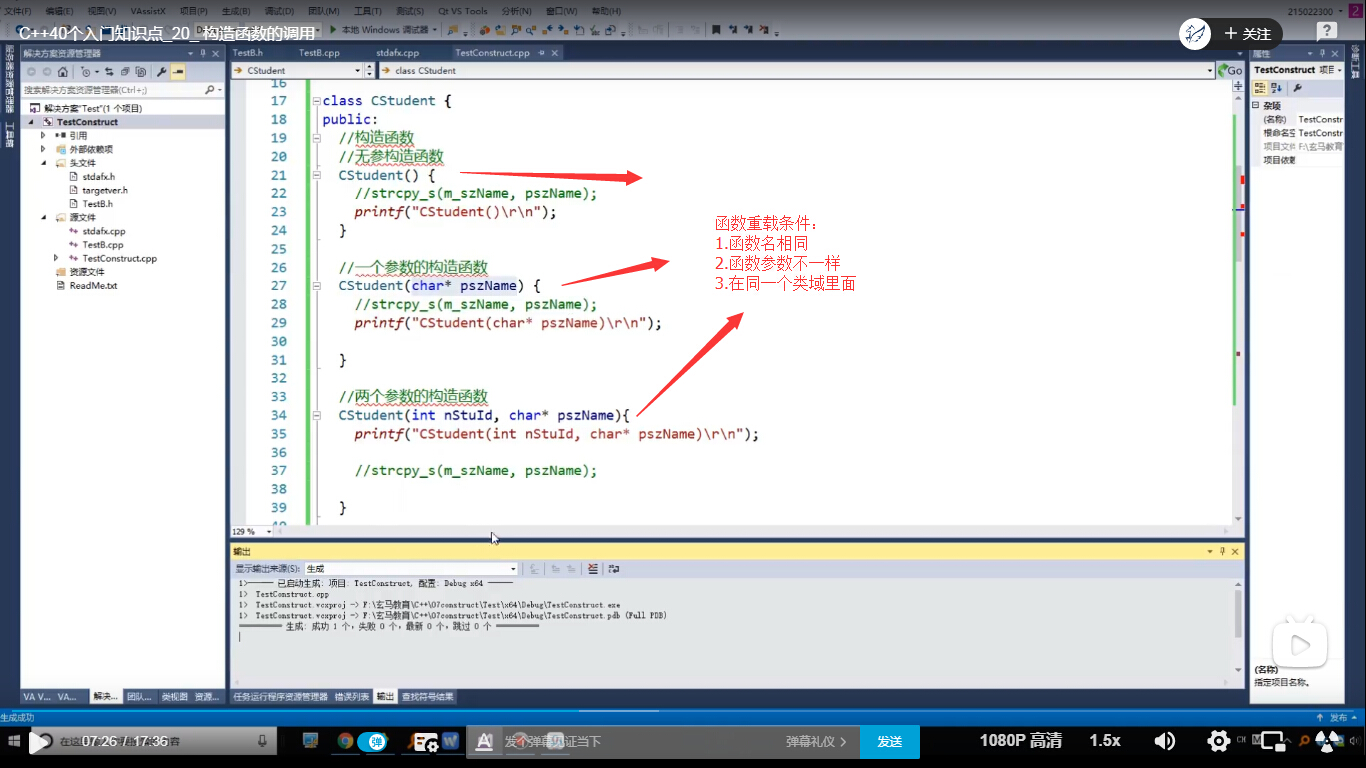Click the 发送 send button
The width and height of the screenshot is (1366, 768).
[889, 741]
